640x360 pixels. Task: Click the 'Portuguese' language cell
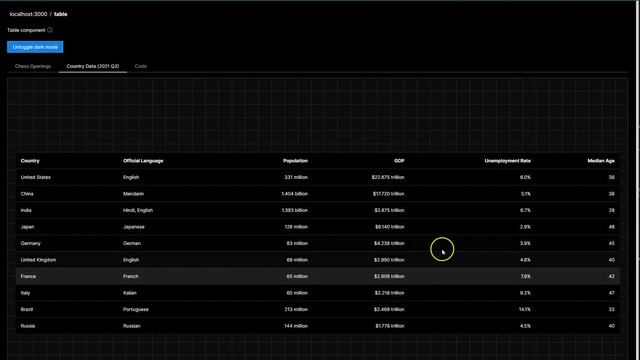click(x=136, y=309)
